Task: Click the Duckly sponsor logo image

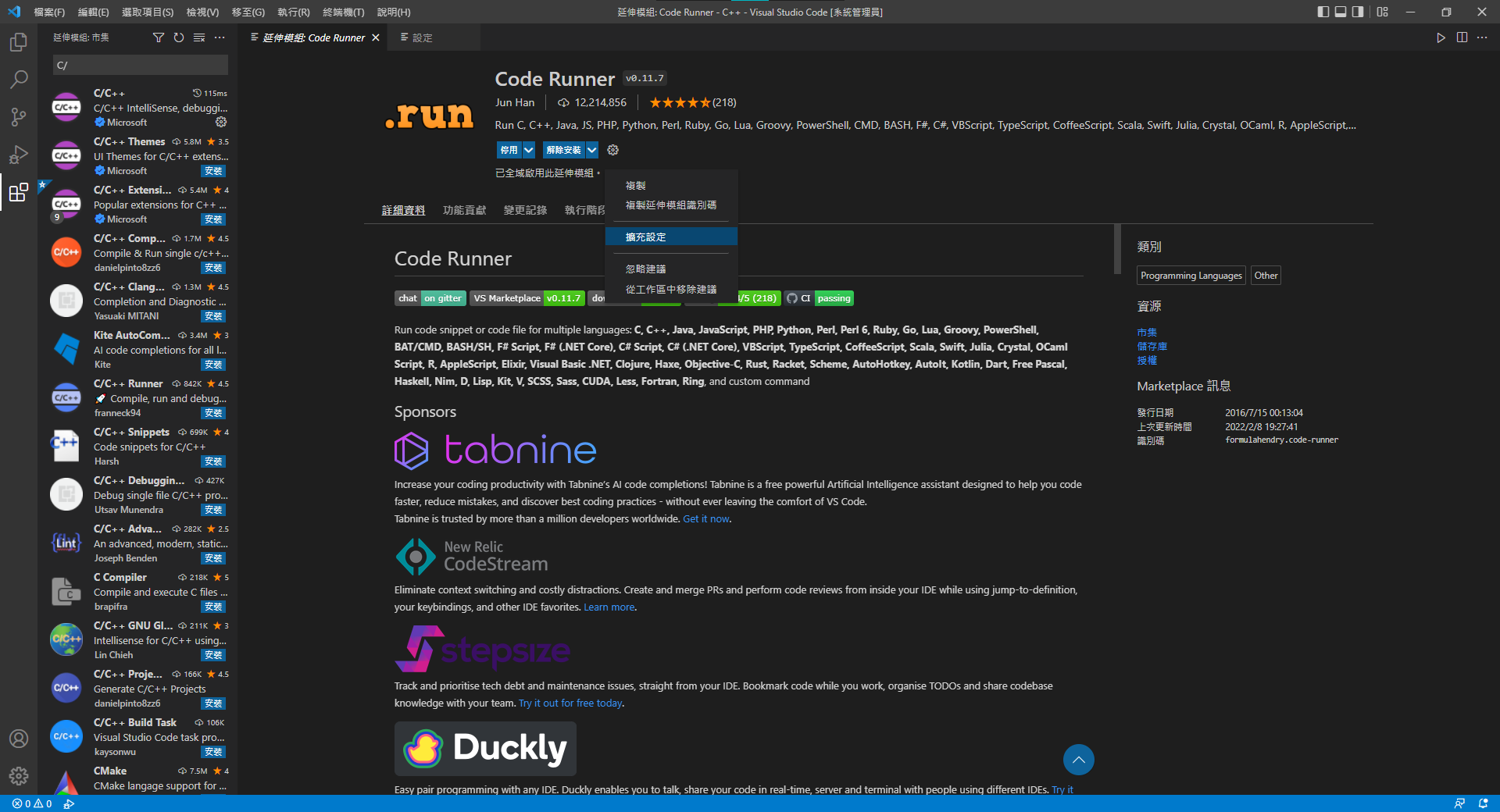Action: 485,749
